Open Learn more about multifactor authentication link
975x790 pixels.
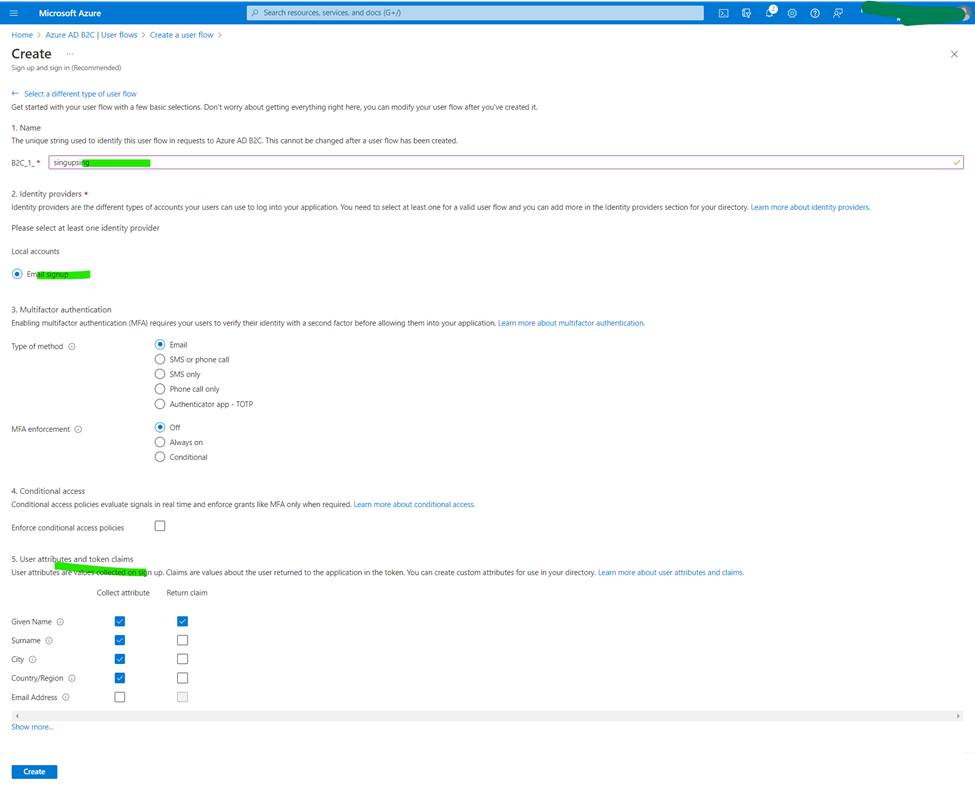pyautogui.click(x=571, y=323)
